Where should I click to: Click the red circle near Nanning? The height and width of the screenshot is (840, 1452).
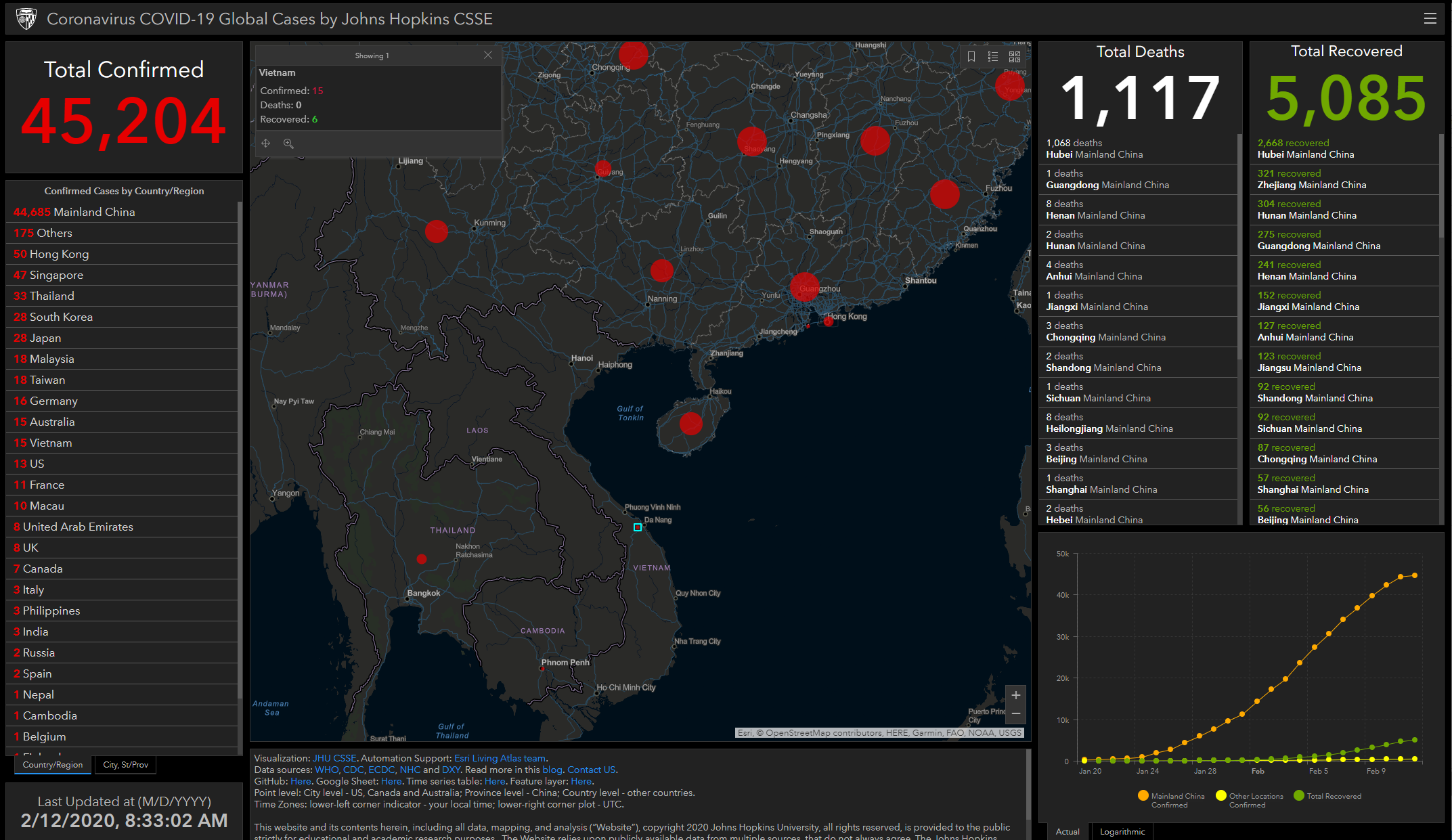[661, 271]
